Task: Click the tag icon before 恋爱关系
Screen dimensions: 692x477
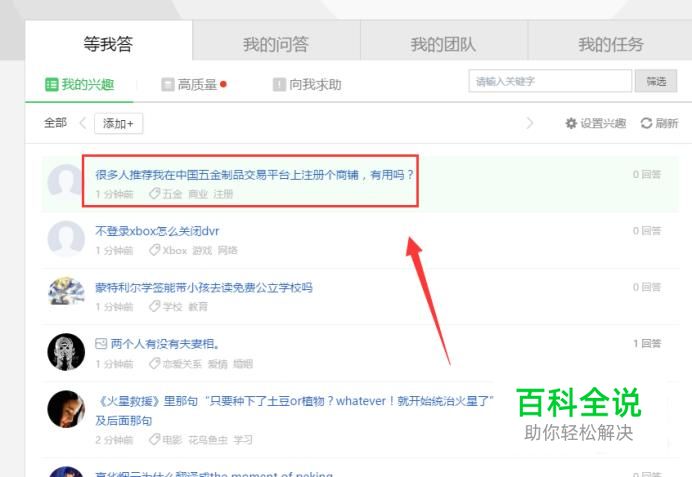Action: (154, 364)
